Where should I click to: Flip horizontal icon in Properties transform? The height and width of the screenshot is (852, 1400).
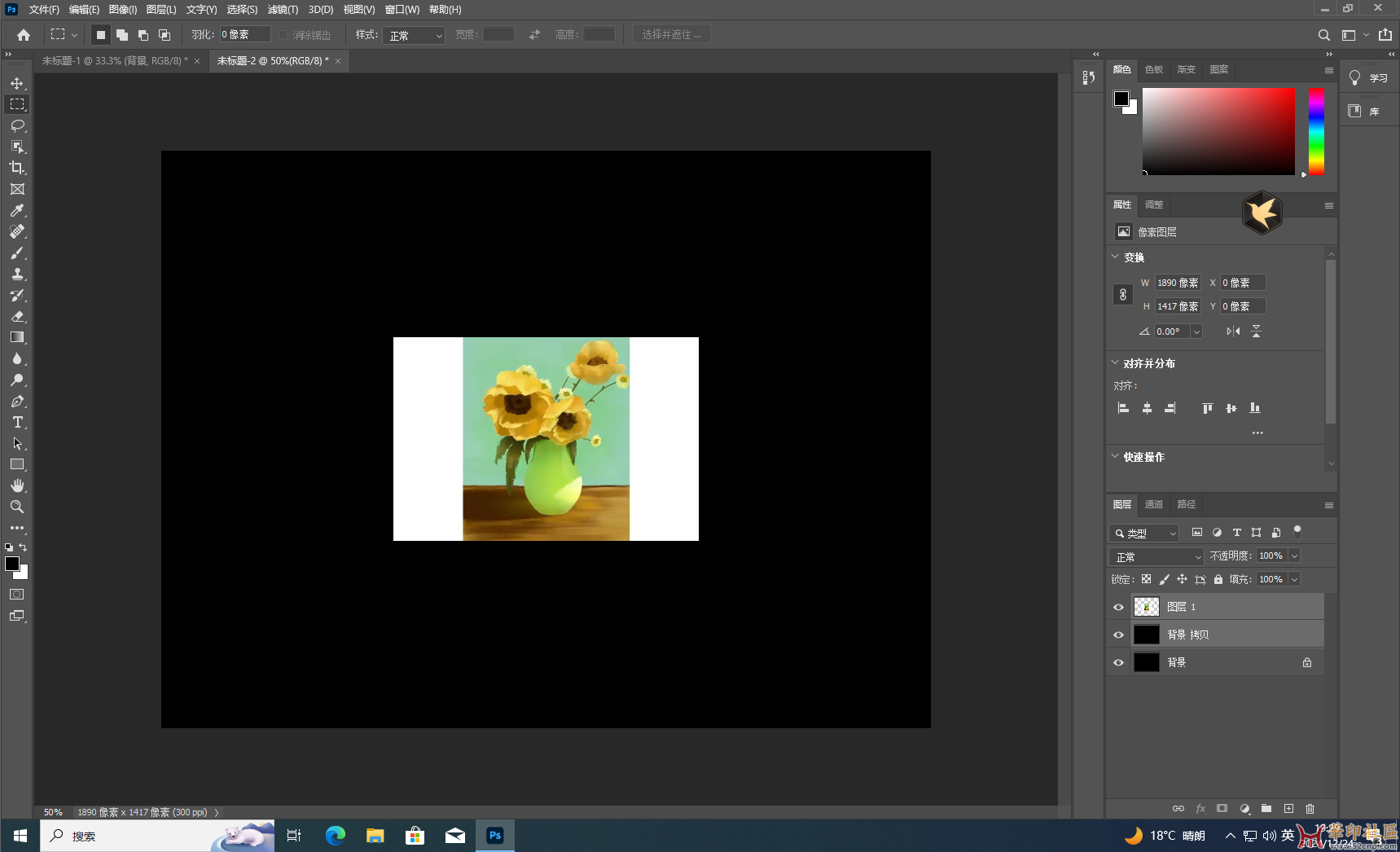1233,331
